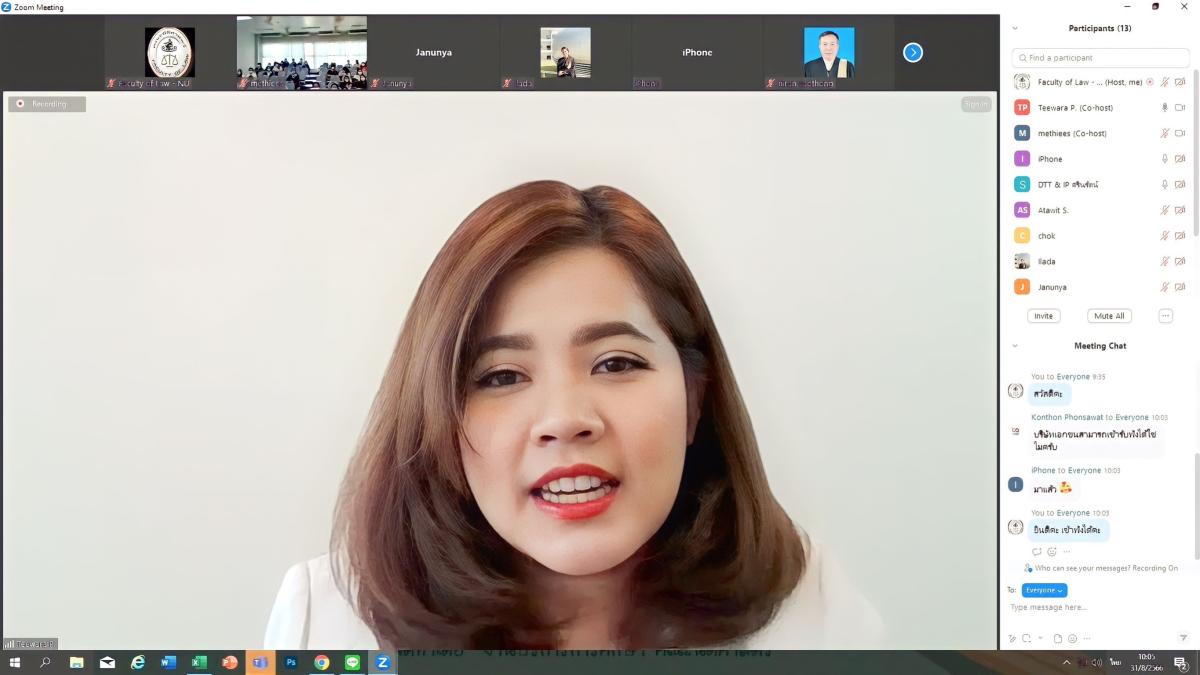The height and width of the screenshot is (675, 1200).
Task: Click the Invite button
Action: 1043,316
